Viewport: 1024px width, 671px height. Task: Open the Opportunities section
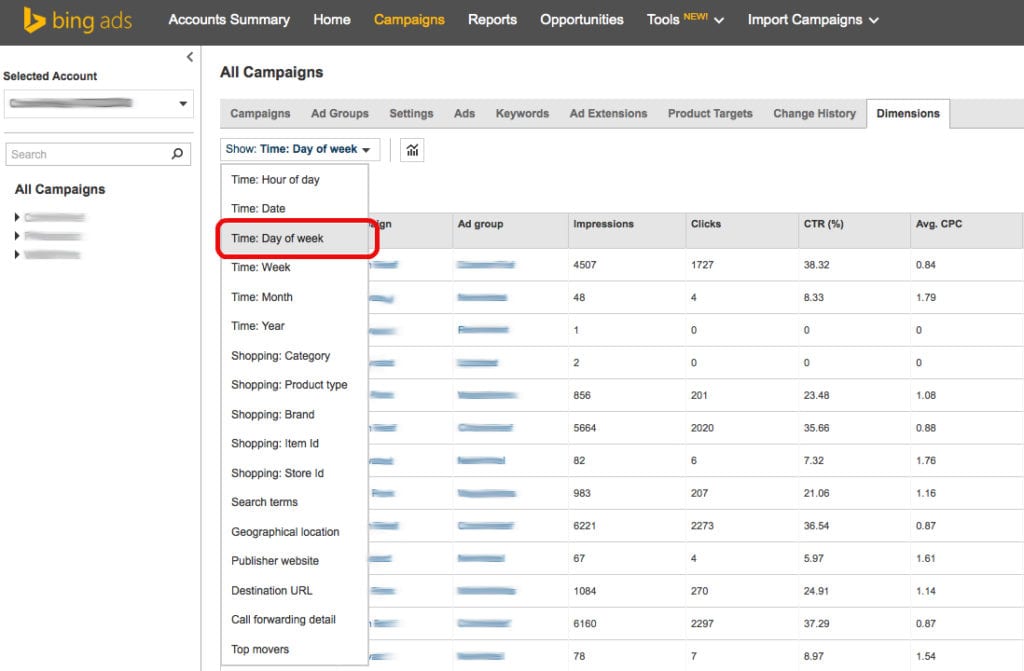pyautogui.click(x=582, y=20)
